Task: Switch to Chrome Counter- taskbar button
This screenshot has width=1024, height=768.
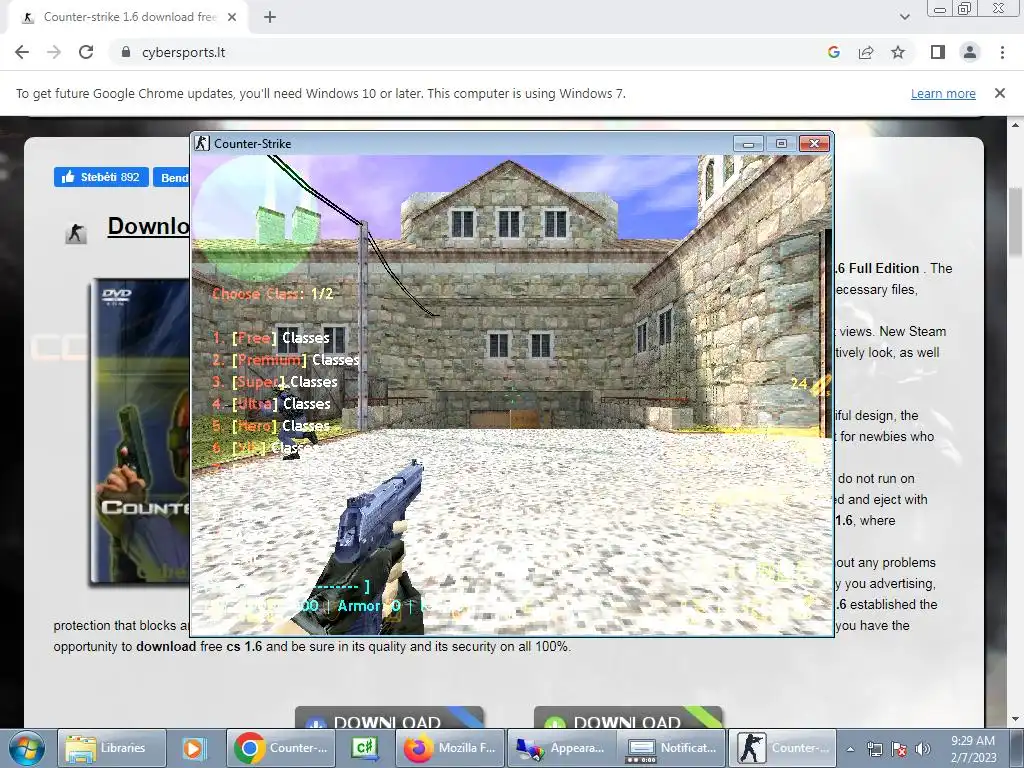Action: pos(281,748)
